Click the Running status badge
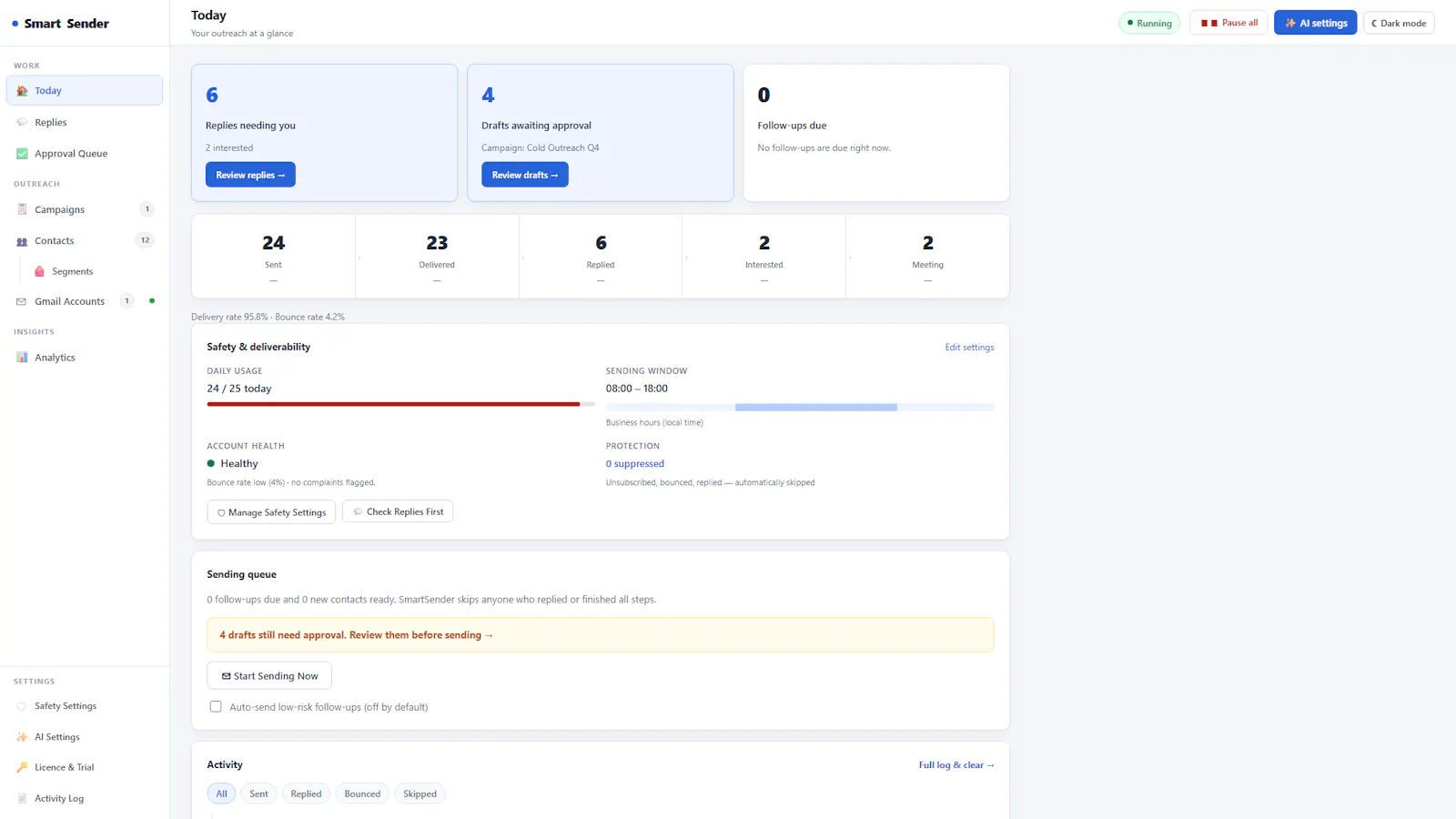The width and height of the screenshot is (1456, 819). (x=1149, y=23)
